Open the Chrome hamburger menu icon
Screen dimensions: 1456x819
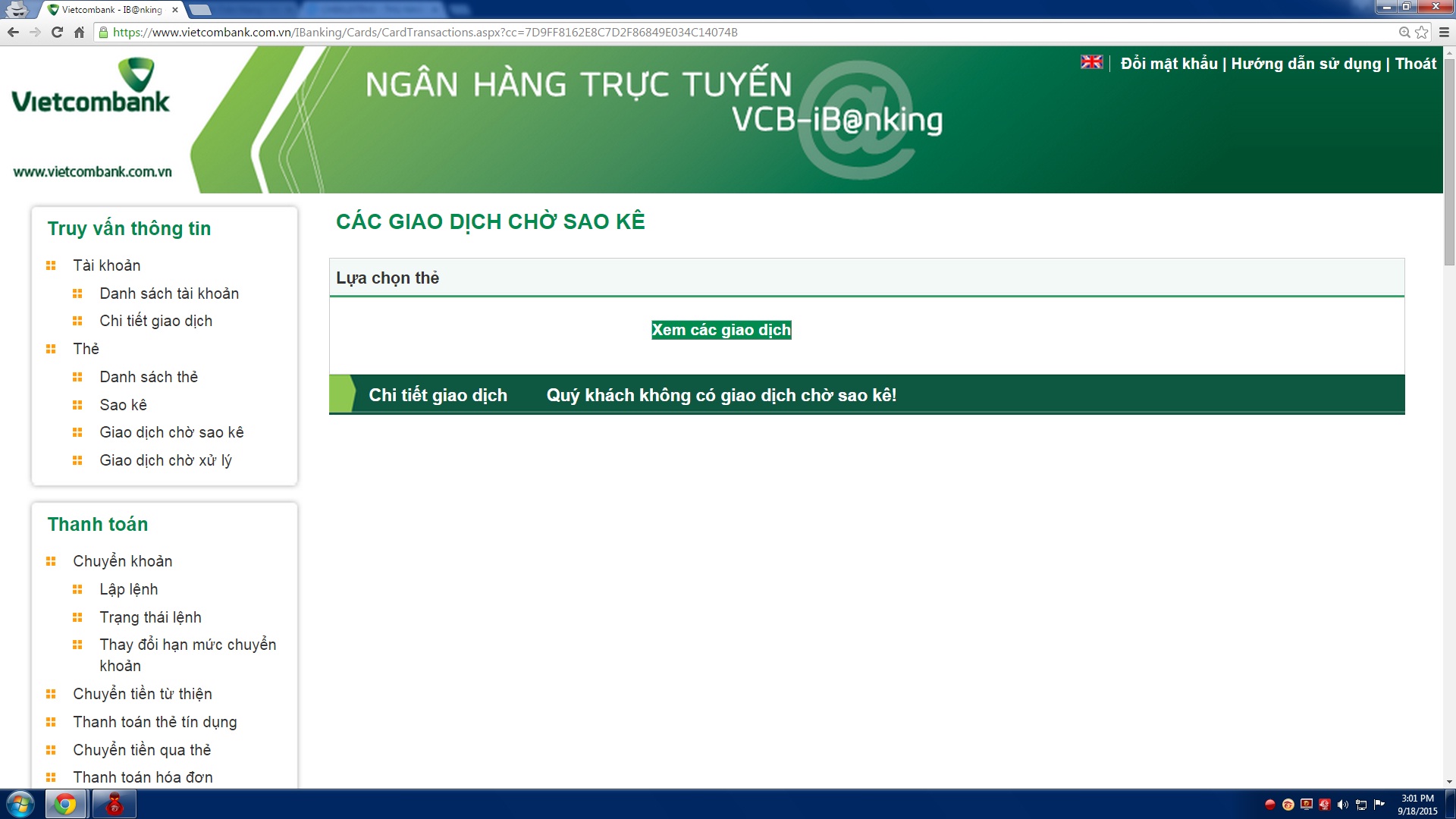(1444, 32)
